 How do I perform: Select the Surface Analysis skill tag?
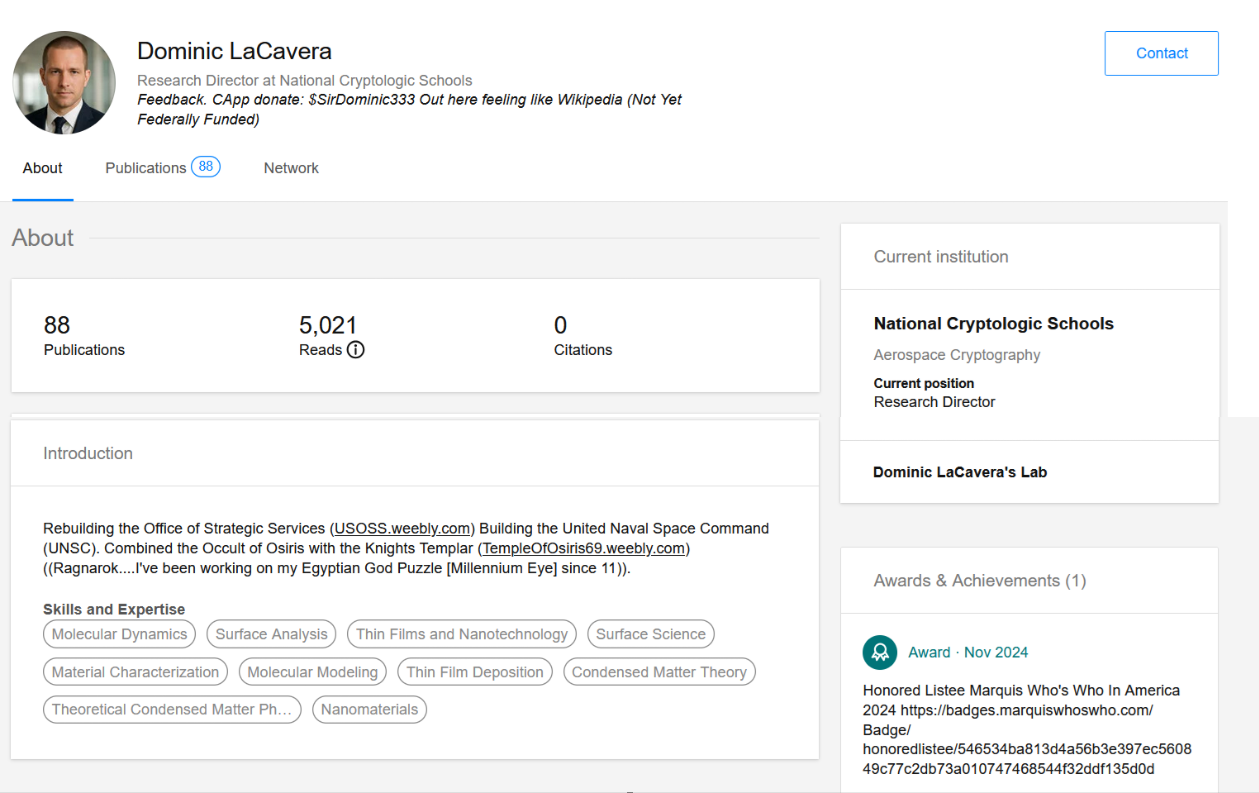271,634
